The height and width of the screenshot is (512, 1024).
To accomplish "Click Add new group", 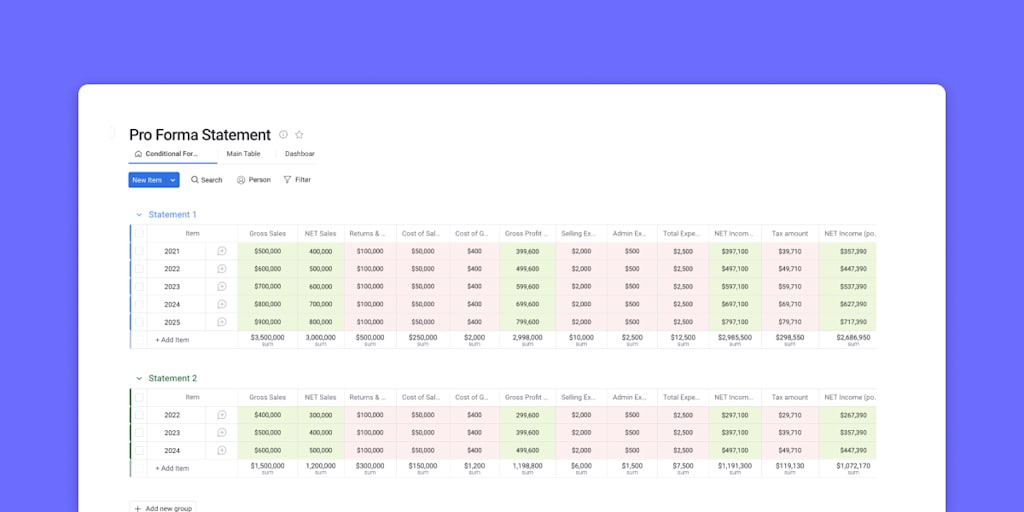I will (163, 508).
